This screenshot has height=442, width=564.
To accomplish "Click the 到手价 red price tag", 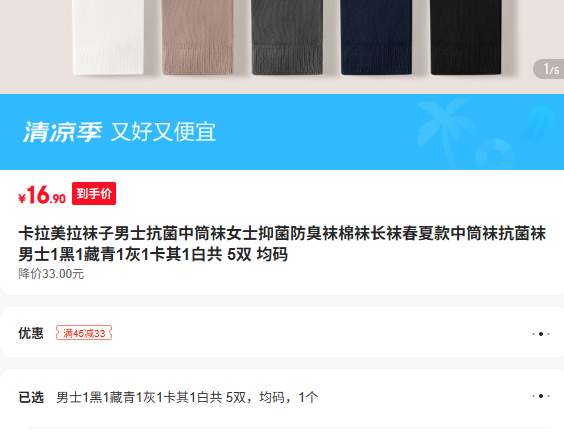I will (94, 193).
